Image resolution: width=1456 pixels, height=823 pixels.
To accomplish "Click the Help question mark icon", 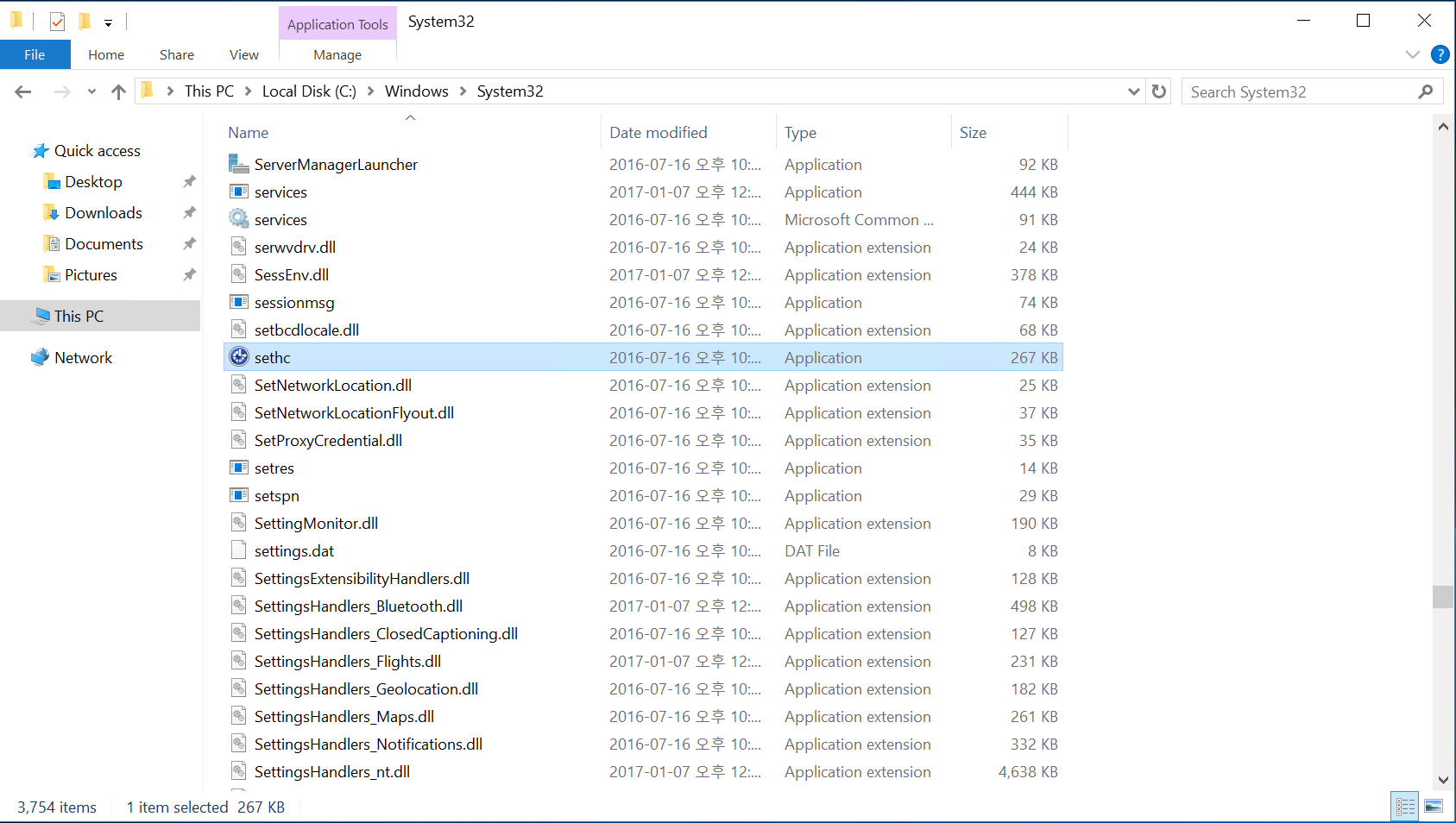I will (1440, 54).
